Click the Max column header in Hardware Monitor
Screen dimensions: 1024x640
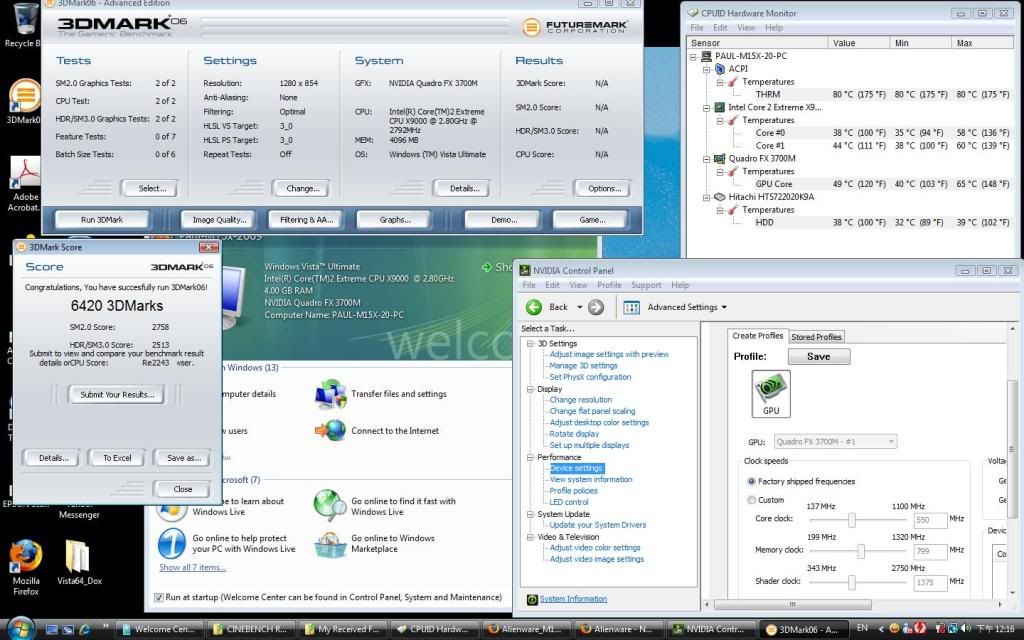pos(983,43)
